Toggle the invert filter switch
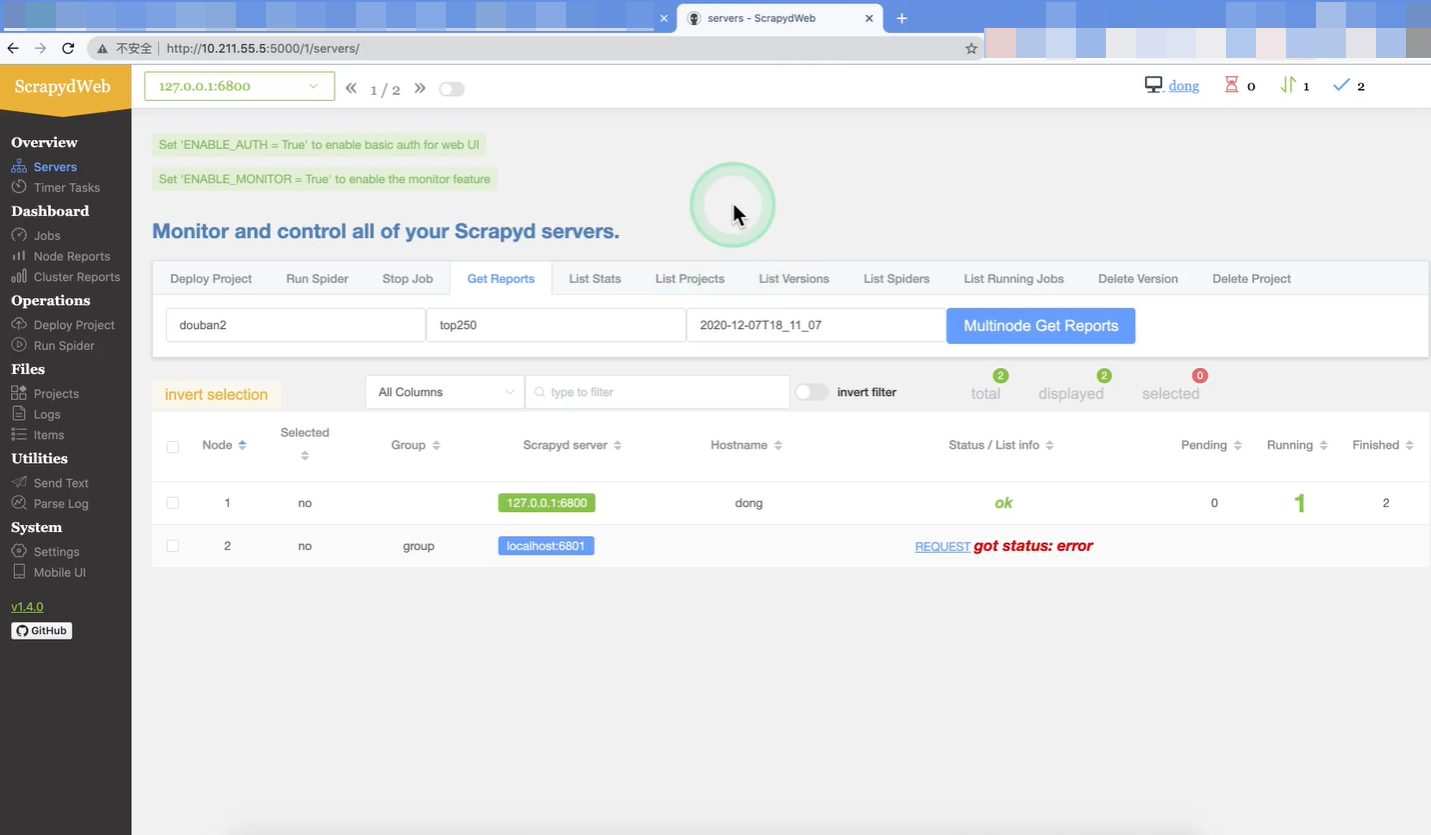The width and height of the screenshot is (1431, 835). pos(812,392)
